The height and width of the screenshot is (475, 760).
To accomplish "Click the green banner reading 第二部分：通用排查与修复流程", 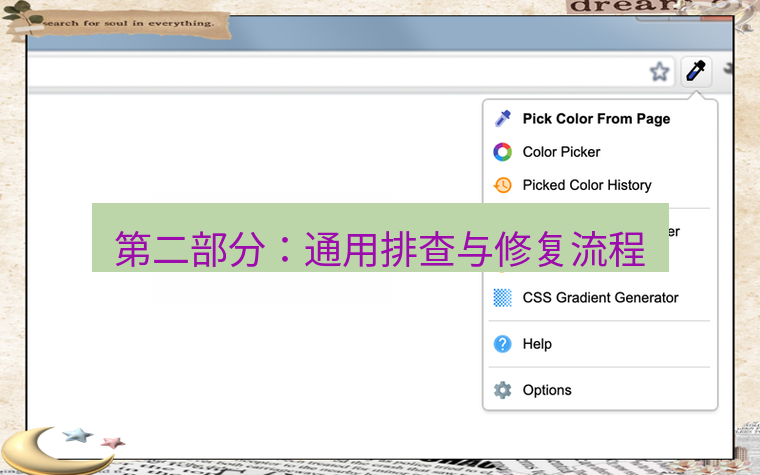I will click(380, 238).
